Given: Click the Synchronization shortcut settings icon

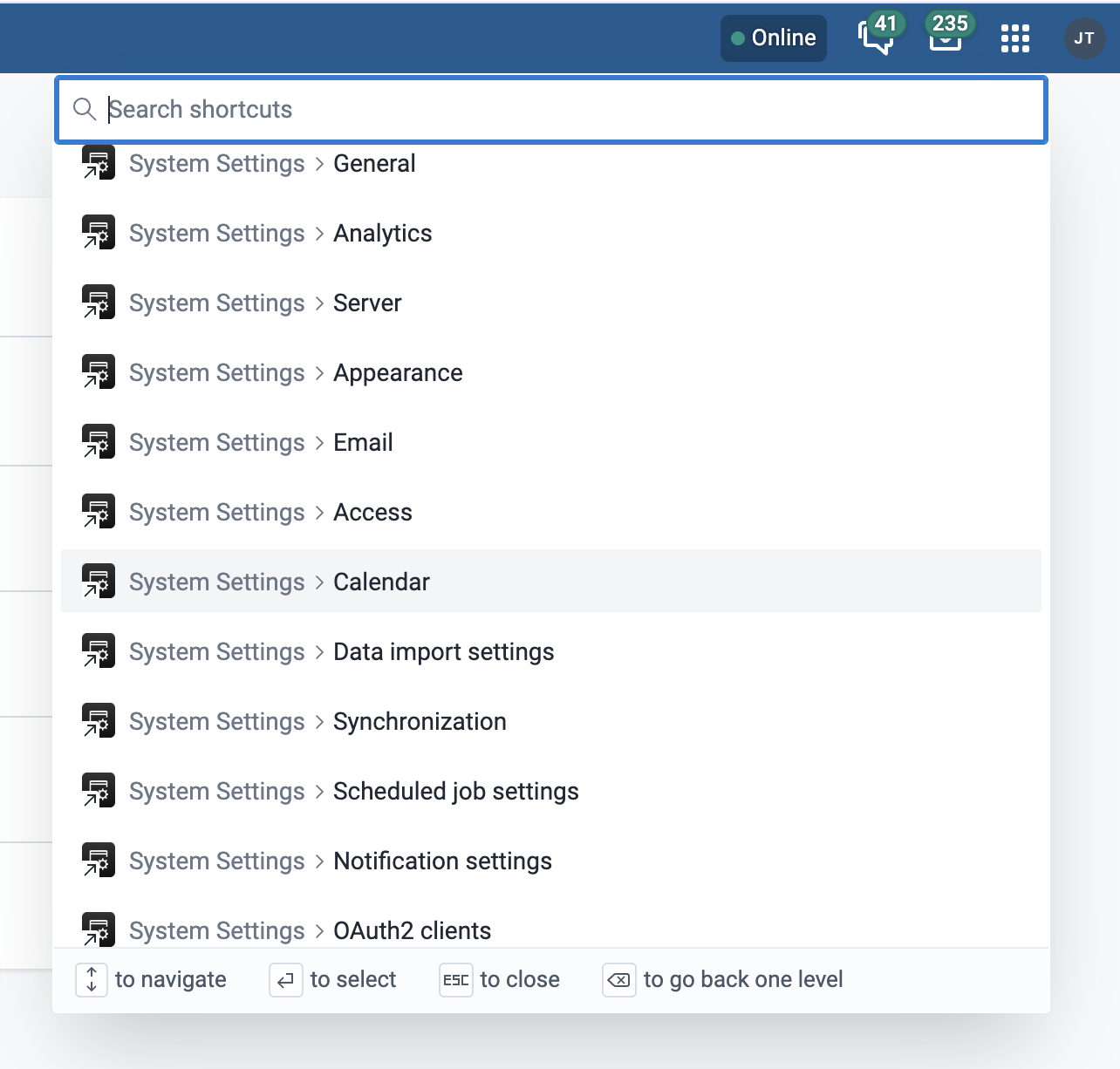Looking at the screenshot, I should click(x=99, y=722).
